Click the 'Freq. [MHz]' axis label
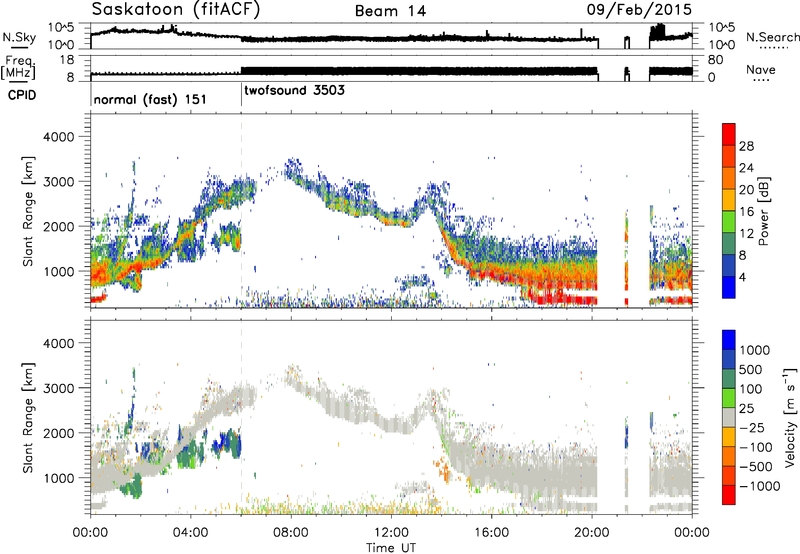The width and height of the screenshot is (800, 554). click(18, 67)
